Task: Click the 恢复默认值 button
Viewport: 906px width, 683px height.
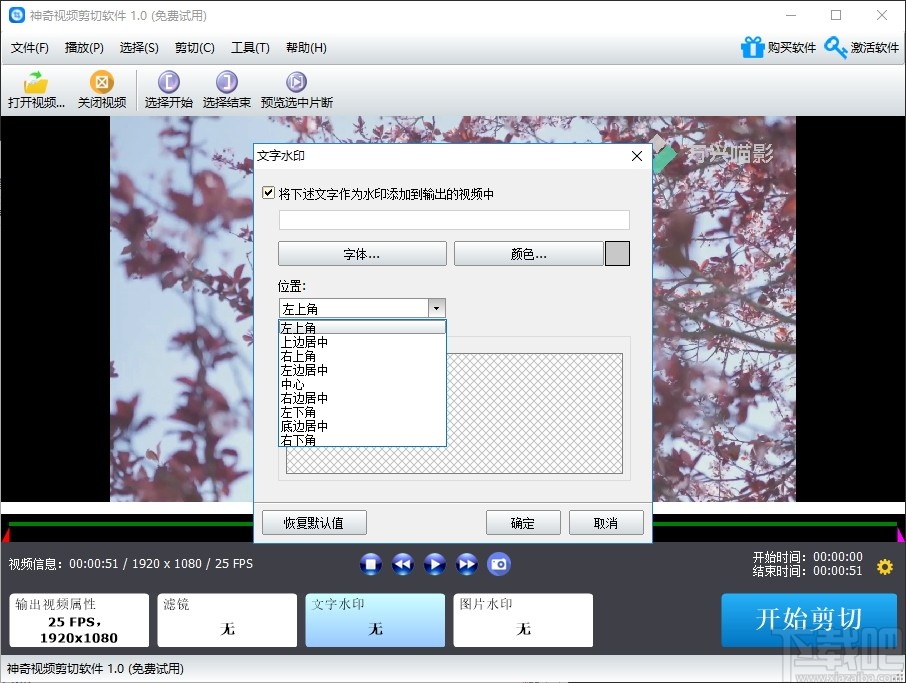Action: click(314, 523)
